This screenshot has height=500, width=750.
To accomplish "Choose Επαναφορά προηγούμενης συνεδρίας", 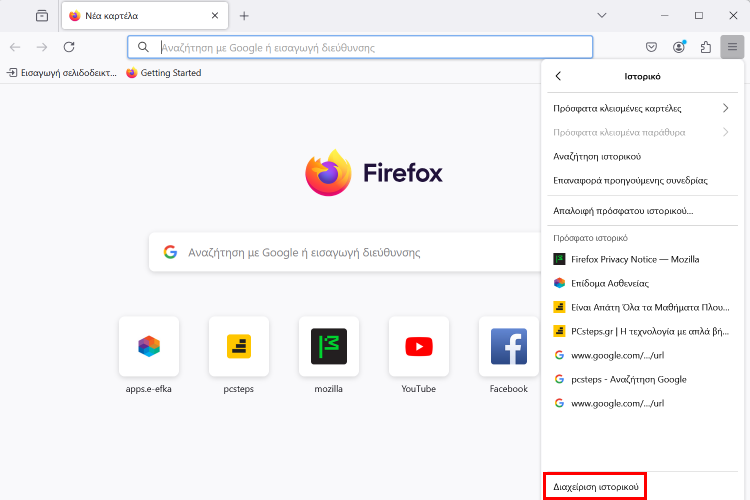I will (642, 180).
